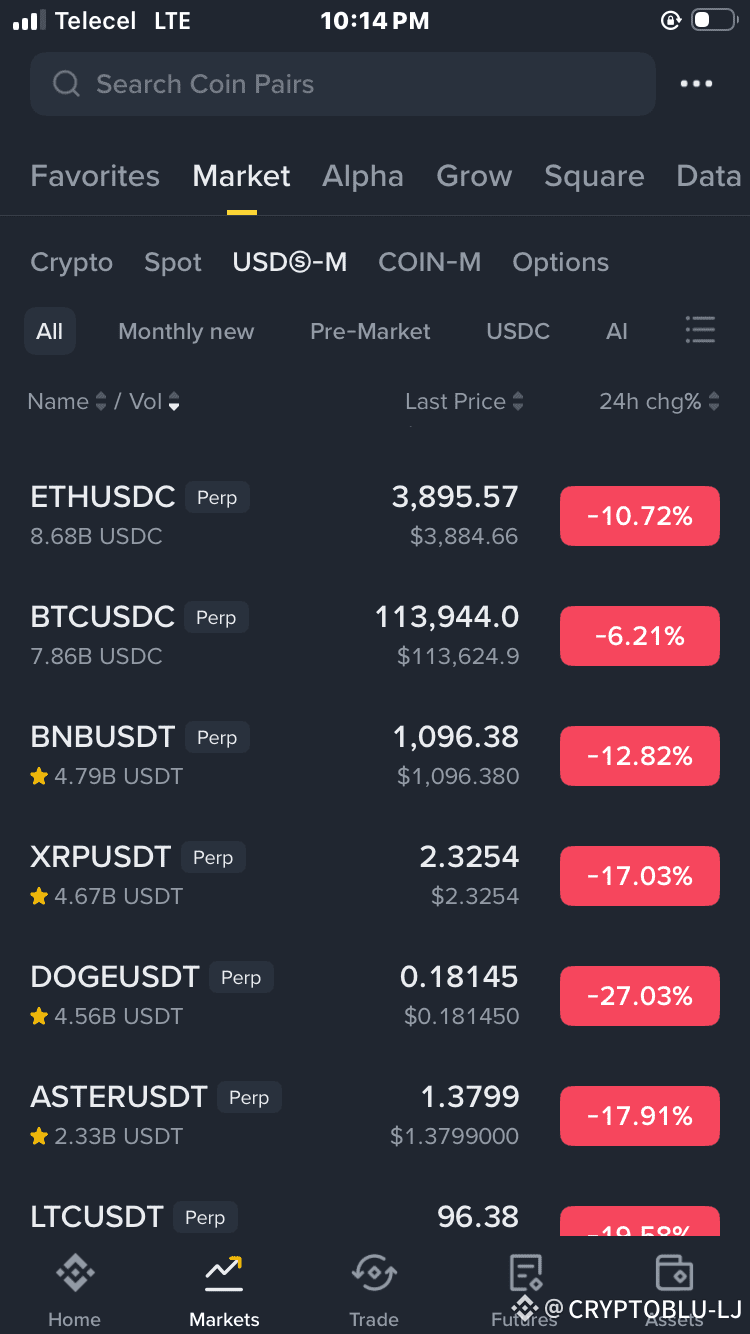This screenshot has height=1334, width=750.
Task: Tap the magnifier icon in search bar
Action: (66, 84)
